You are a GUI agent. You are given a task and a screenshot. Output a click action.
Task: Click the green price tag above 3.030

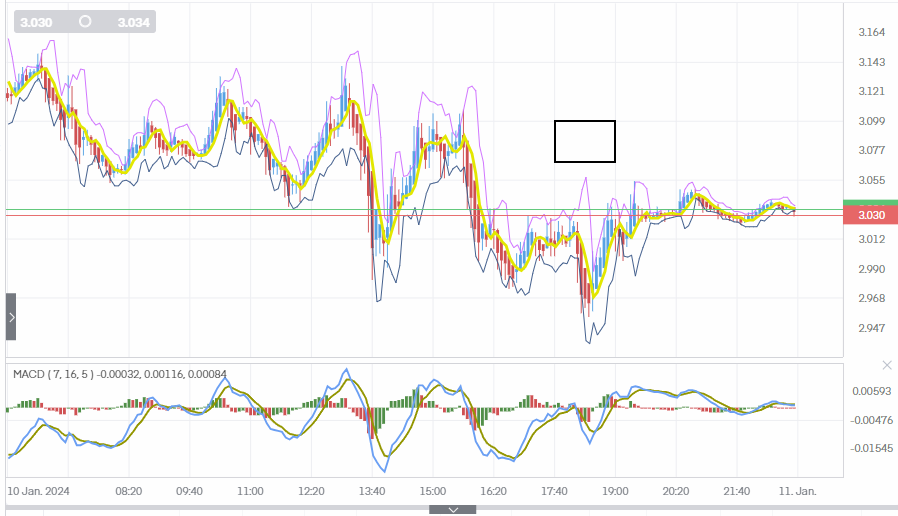coord(870,203)
